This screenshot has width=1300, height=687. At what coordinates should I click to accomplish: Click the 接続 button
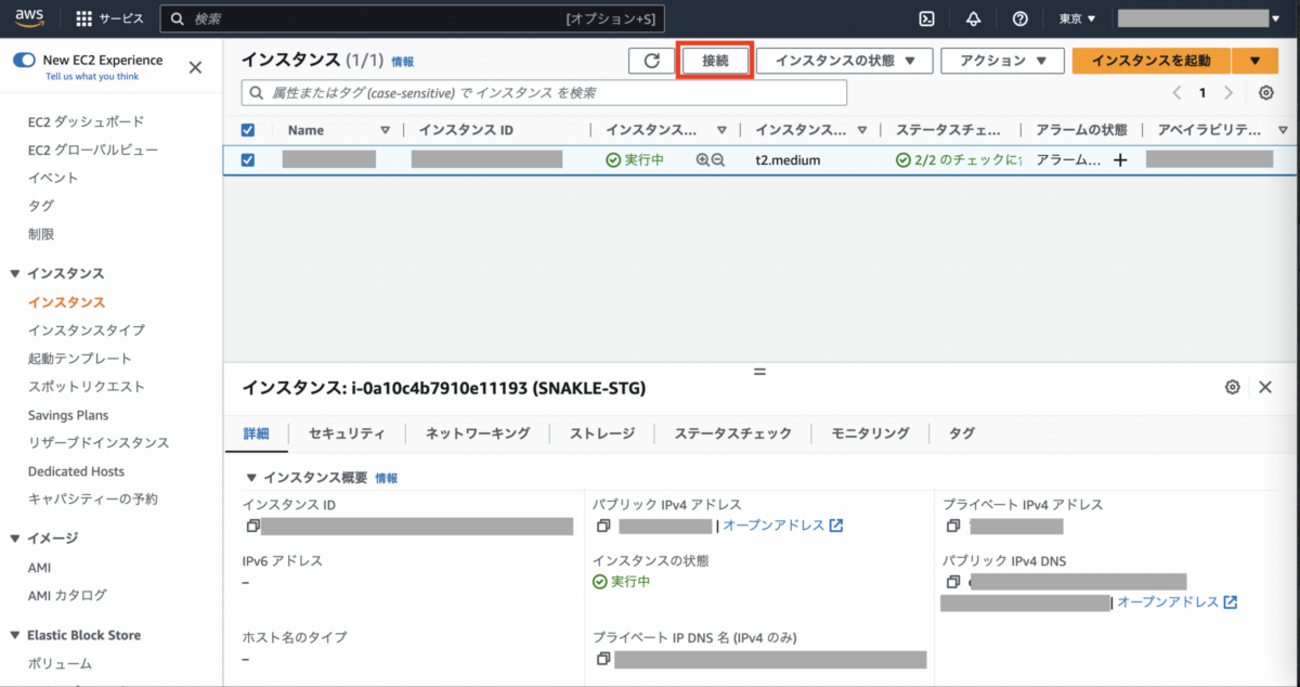click(715, 61)
